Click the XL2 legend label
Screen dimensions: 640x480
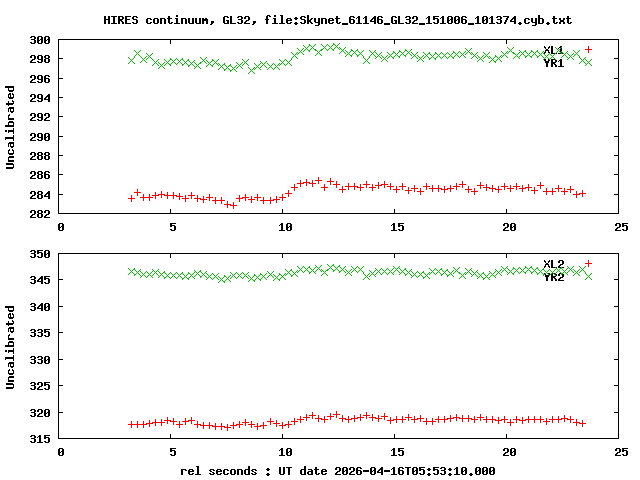pos(553,264)
